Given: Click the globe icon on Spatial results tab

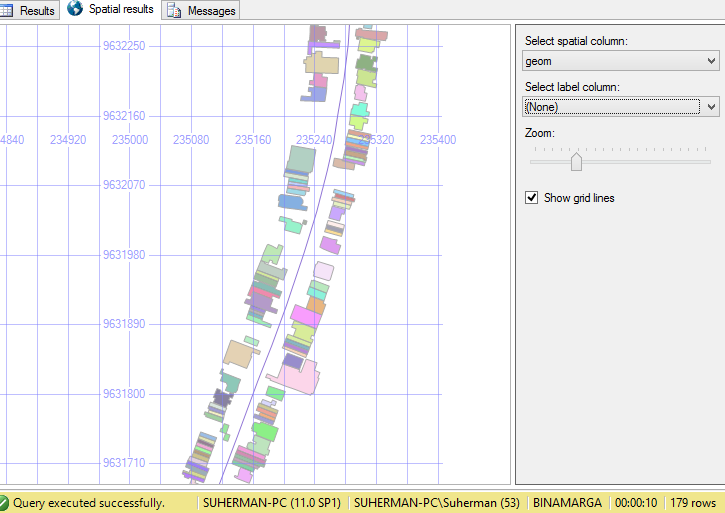Looking at the screenshot, I should point(75,9).
